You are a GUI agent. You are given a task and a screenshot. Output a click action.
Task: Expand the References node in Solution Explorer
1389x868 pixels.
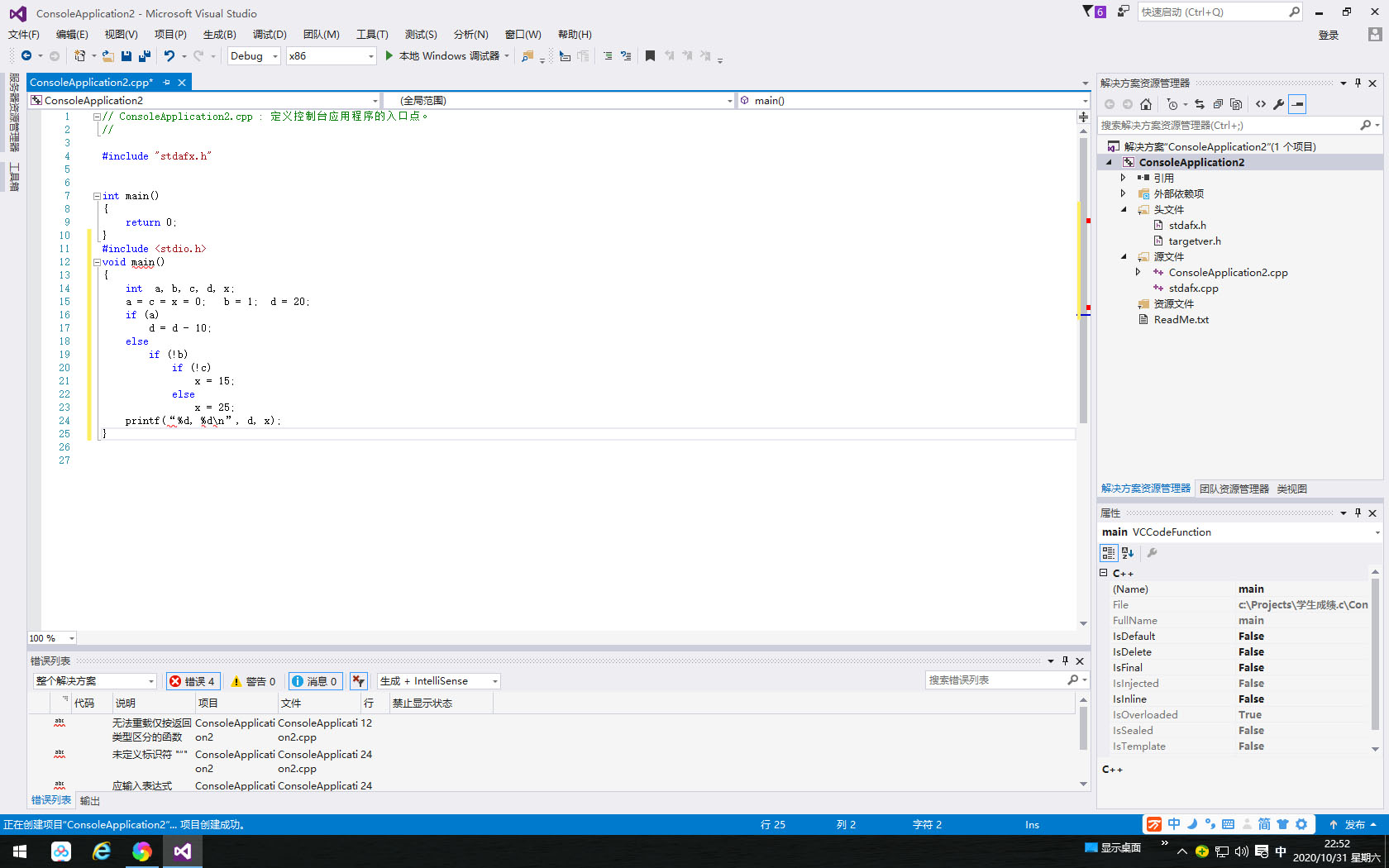point(1123,178)
